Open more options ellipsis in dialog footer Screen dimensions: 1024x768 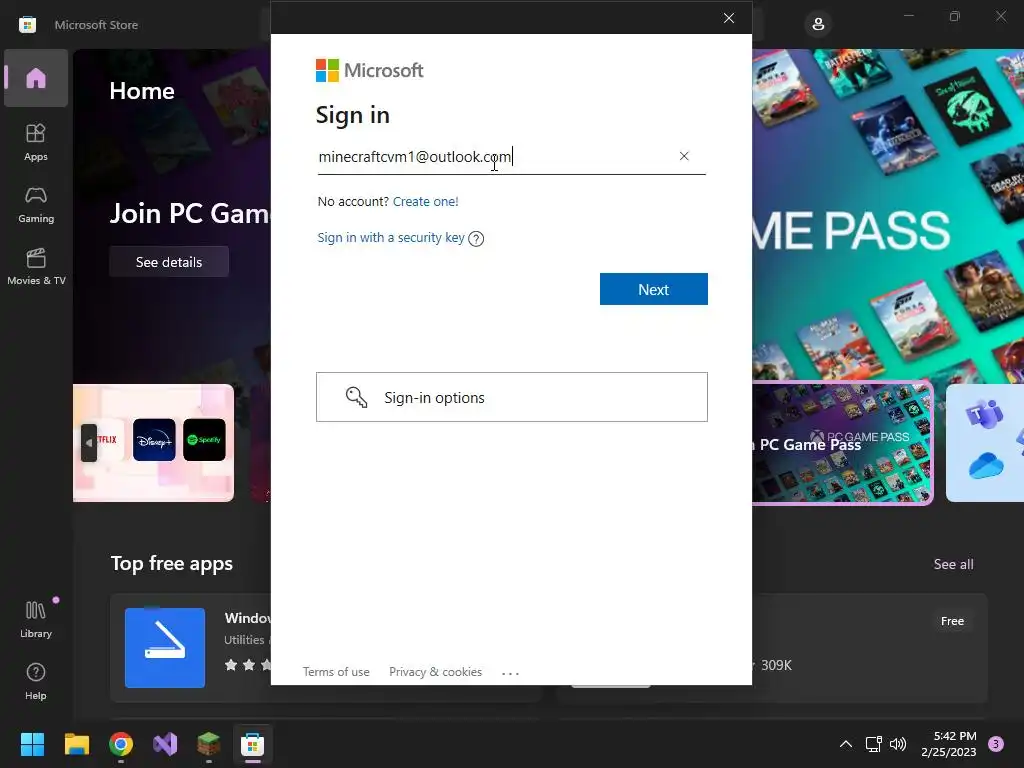click(510, 673)
